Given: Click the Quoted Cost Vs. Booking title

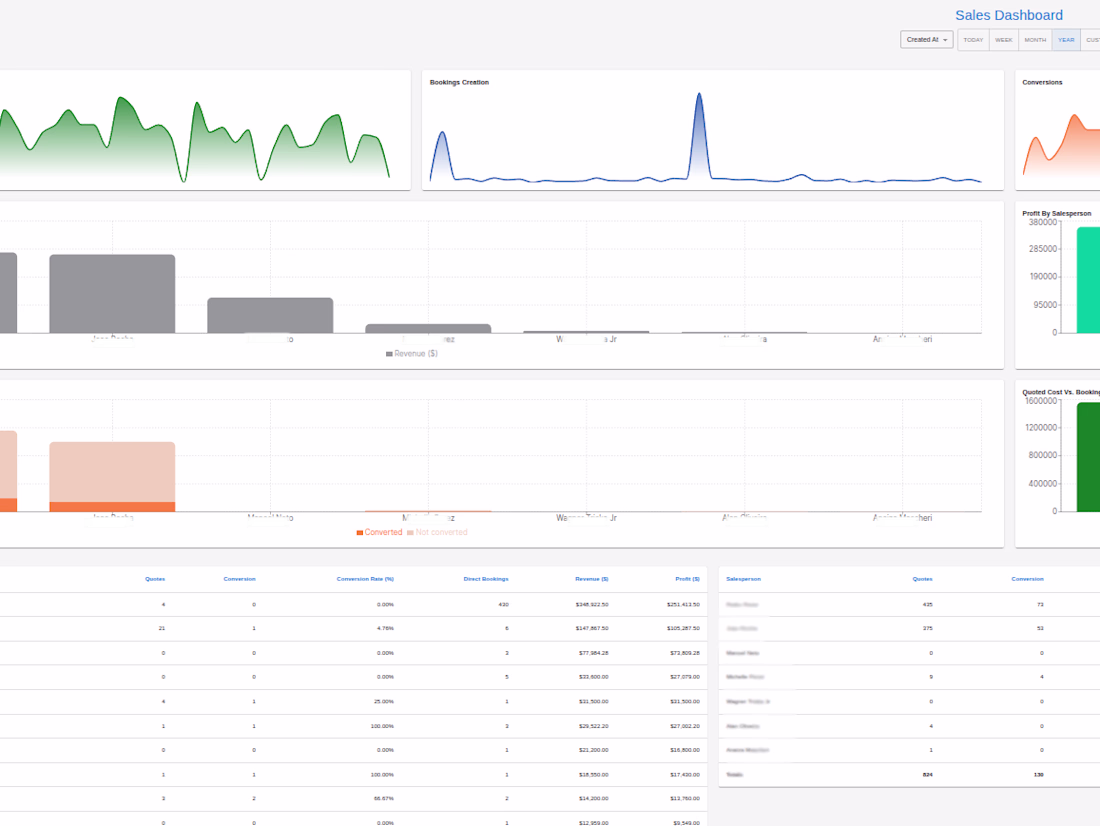Looking at the screenshot, I should pyautogui.click(x=1061, y=392).
